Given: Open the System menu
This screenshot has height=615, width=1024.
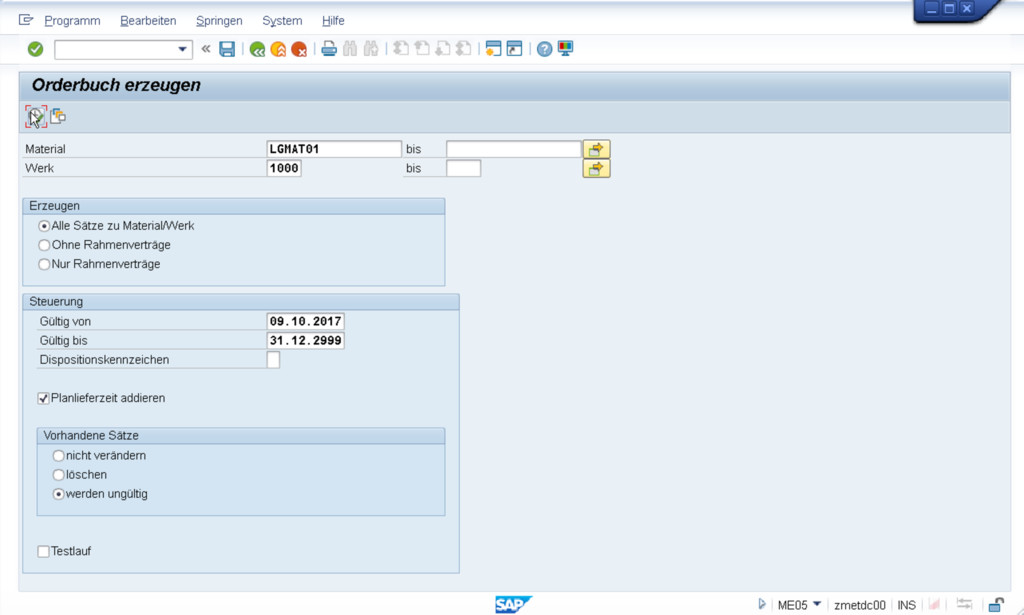Looking at the screenshot, I should [x=282, y=21].
